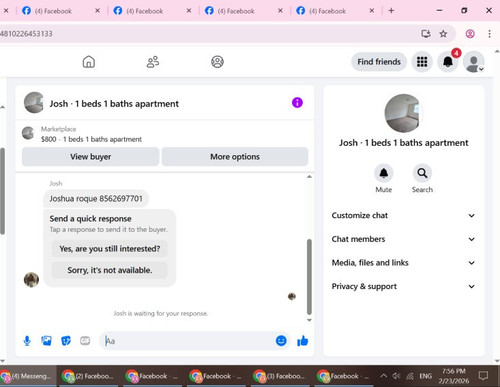Click the ENG language indicator
The width and height of the screenshot is (500, 387).
click(x=426, y=376)
